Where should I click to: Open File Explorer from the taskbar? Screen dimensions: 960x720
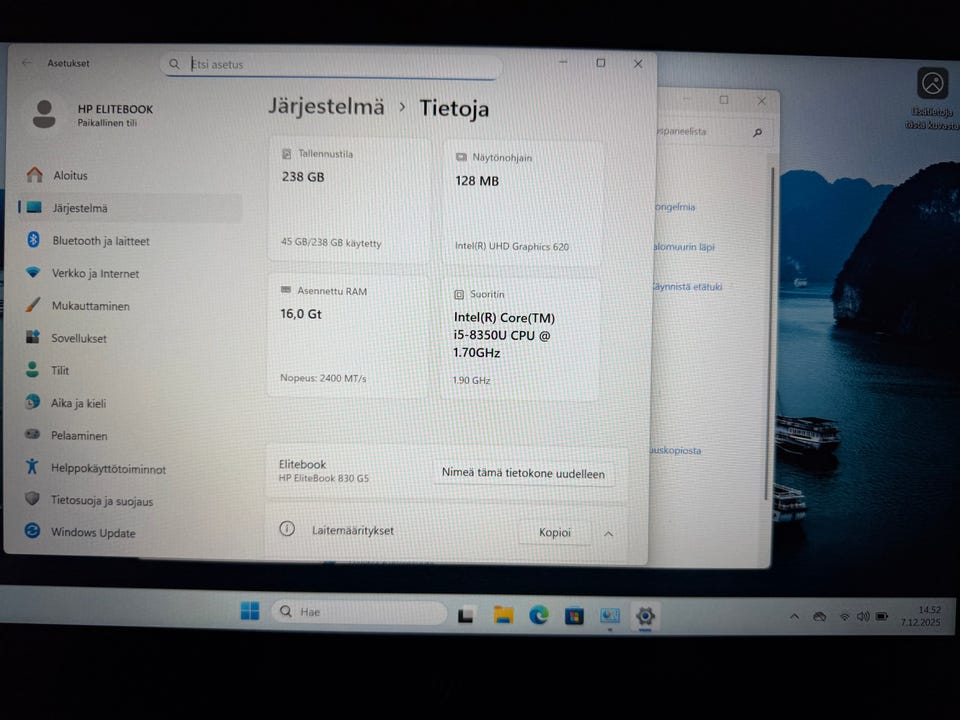[503, 615]
